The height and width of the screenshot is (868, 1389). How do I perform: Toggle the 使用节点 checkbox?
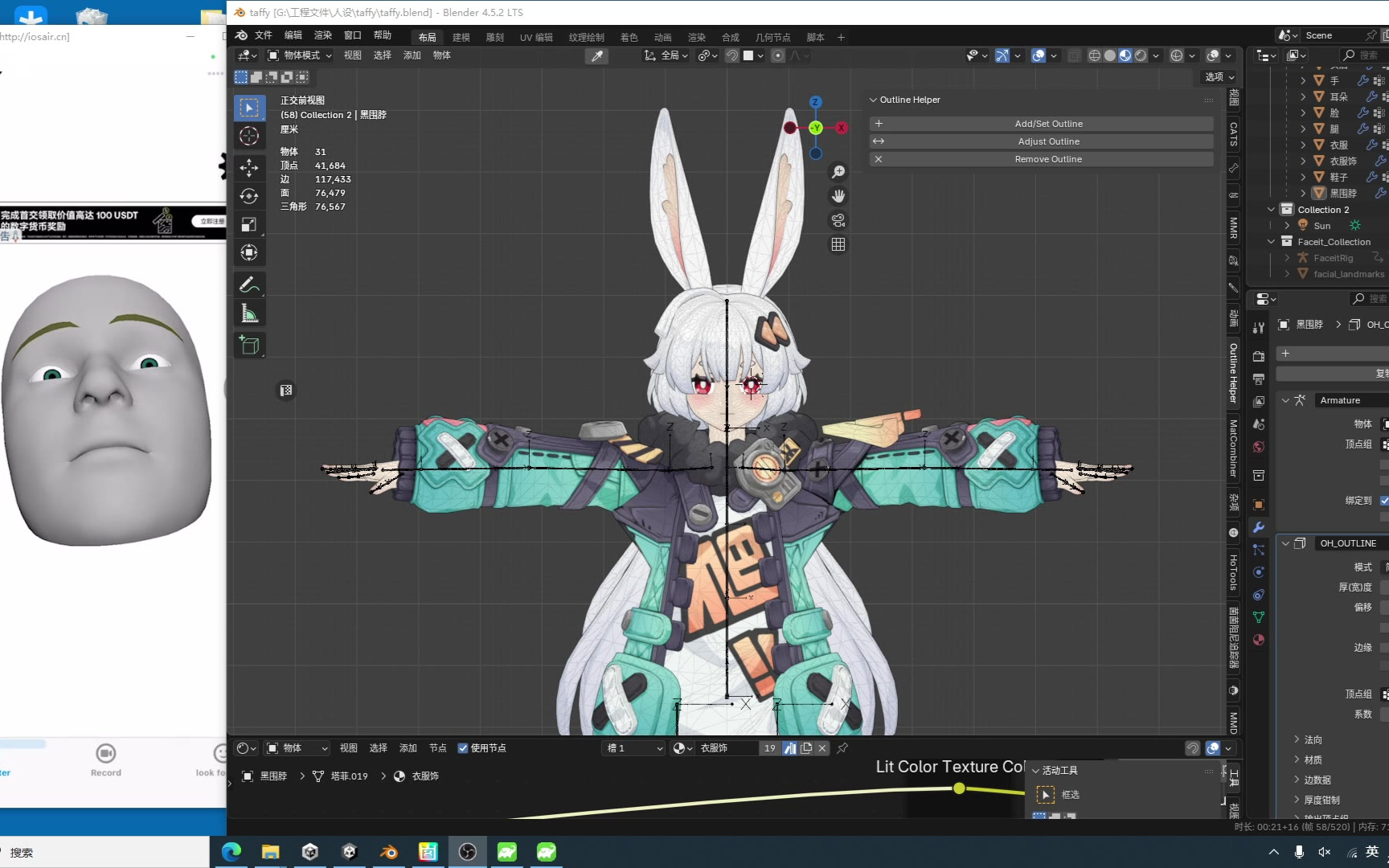pyautogui.click(x=463, y=748)
